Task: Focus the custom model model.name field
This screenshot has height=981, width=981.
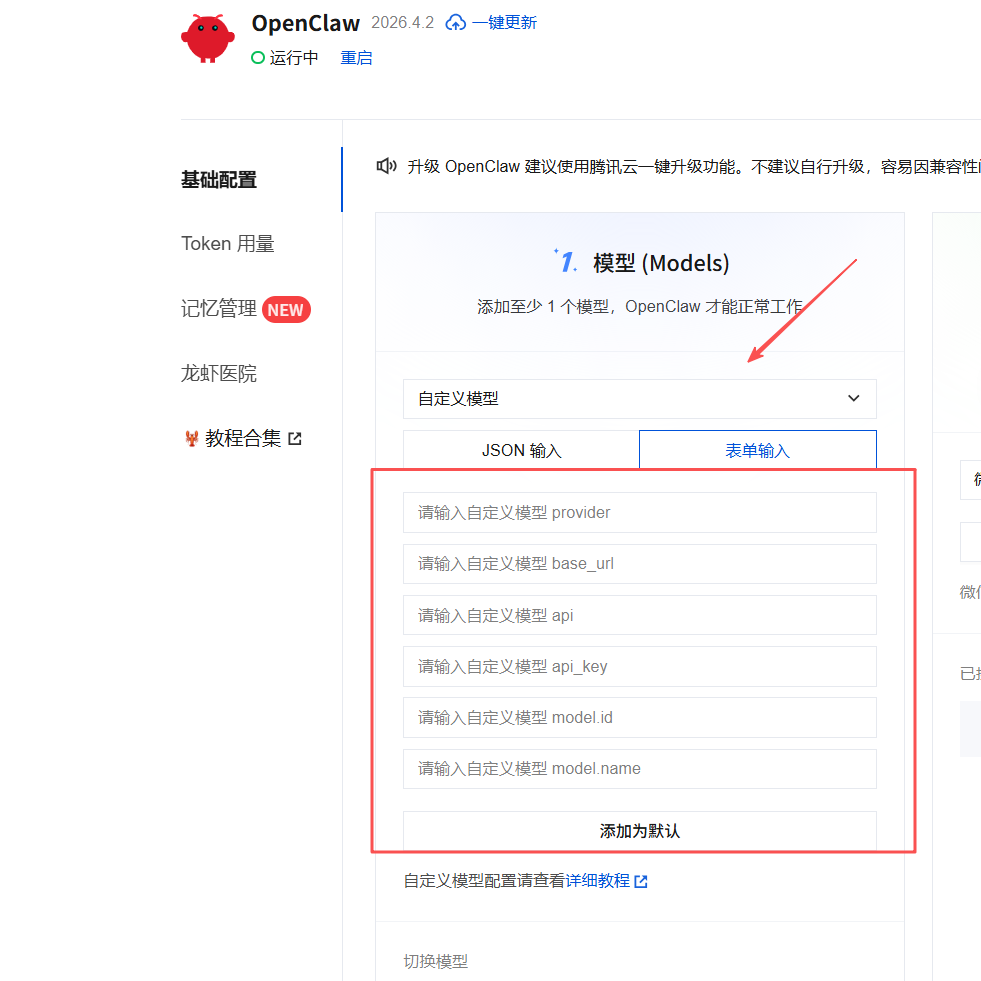Action: (x=639, y=769)
